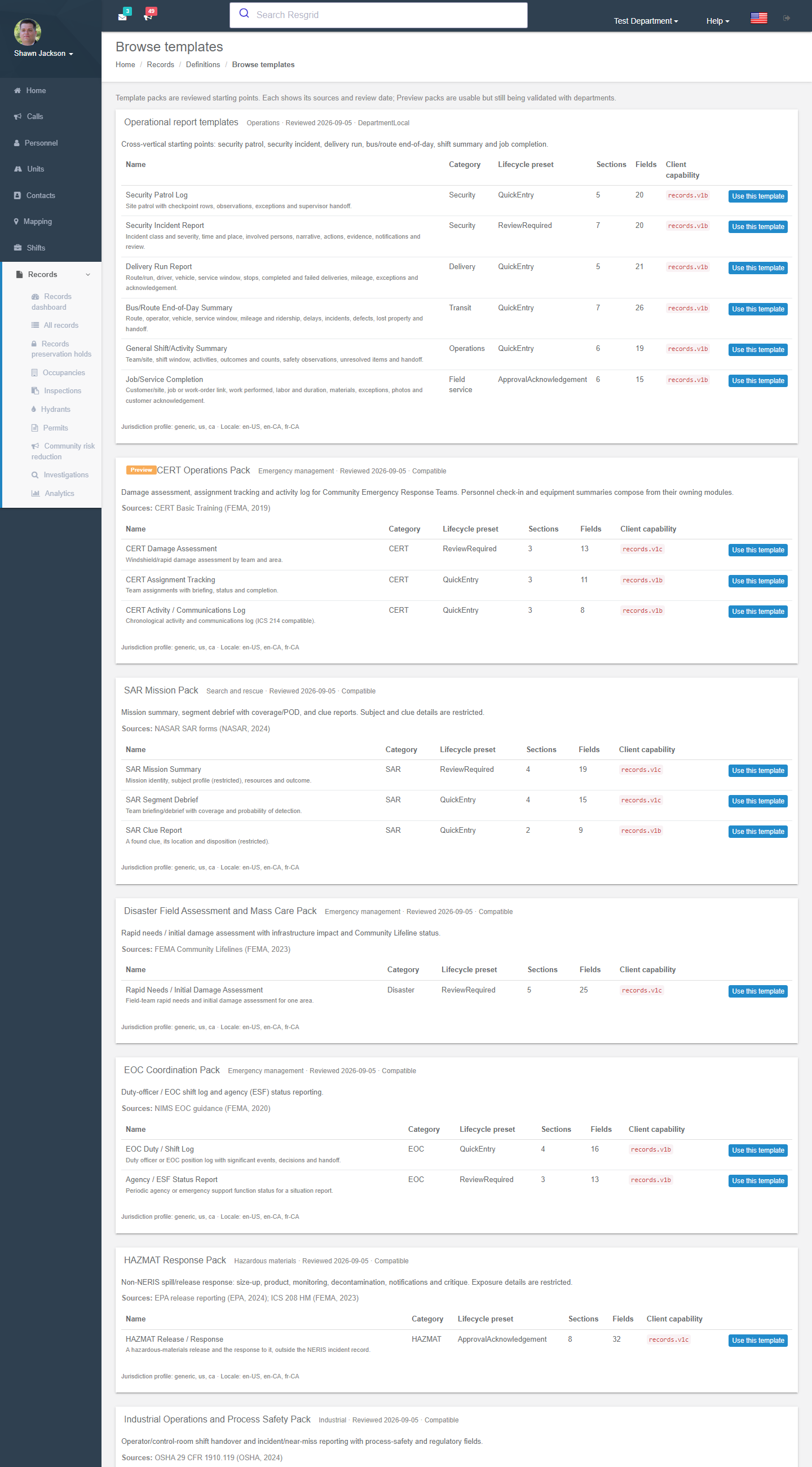The width and height of the screenshot is (812, 1467).
Task: Open the notifications bullhorn icon with 49 badge
Action: pyautogui.click(x=148, y=17)
